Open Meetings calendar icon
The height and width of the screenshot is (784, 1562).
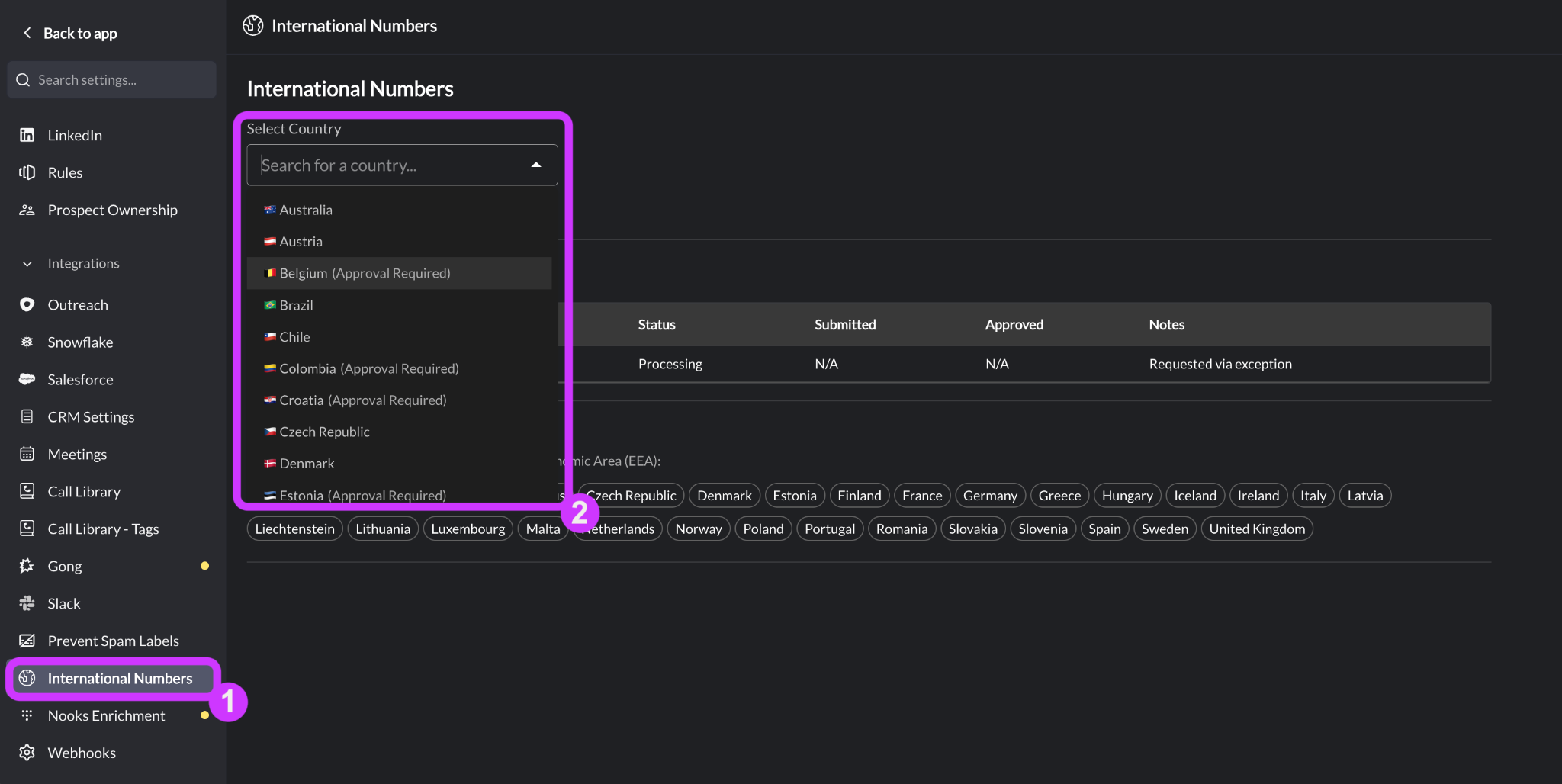coord(27,454)
